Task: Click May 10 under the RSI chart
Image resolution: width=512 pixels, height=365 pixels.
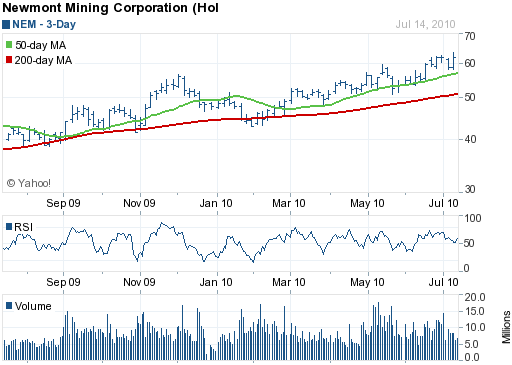Action: click(x=367, y=282)
